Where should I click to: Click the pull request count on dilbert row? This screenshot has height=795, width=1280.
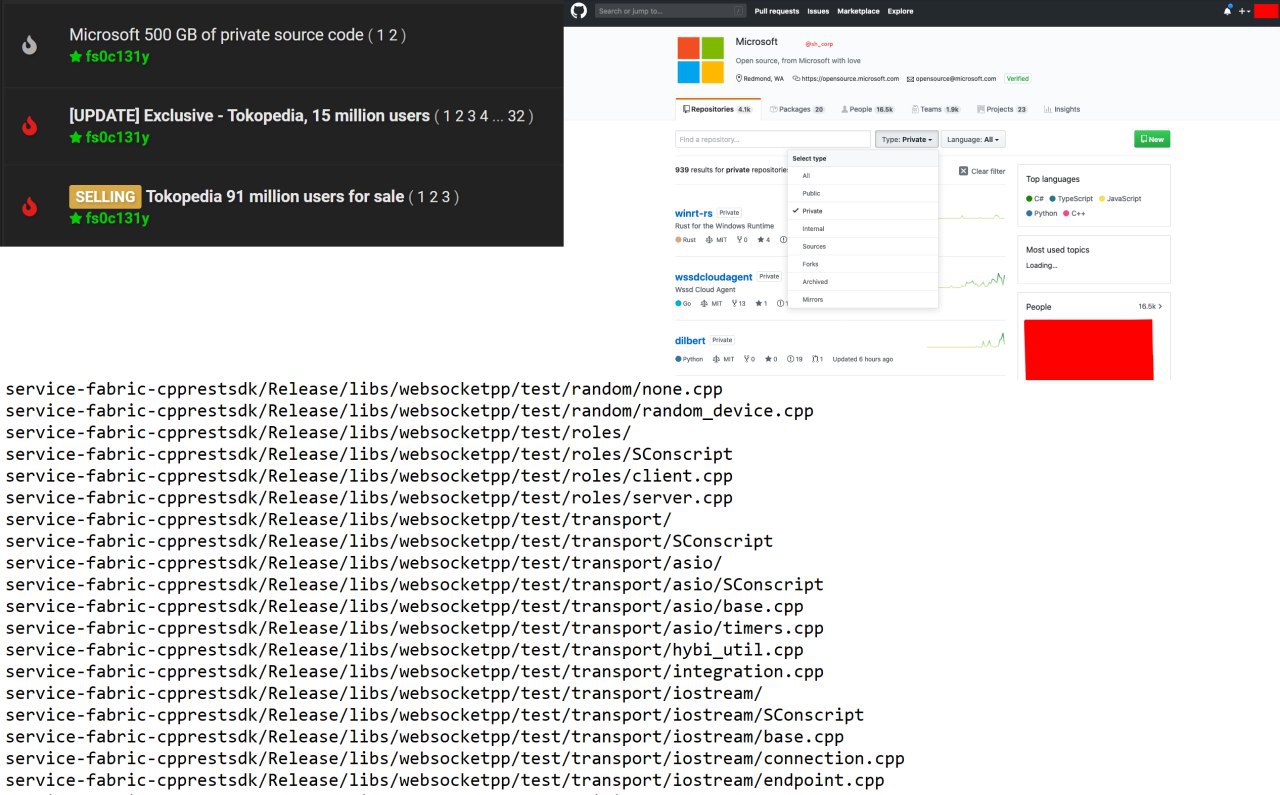pos(818,359)
